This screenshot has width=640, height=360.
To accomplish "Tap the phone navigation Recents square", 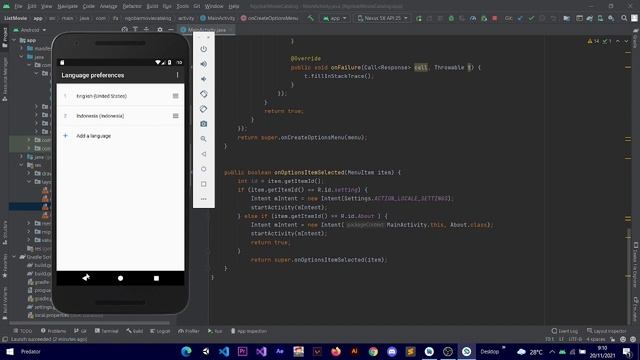I will tap(156, 278).
